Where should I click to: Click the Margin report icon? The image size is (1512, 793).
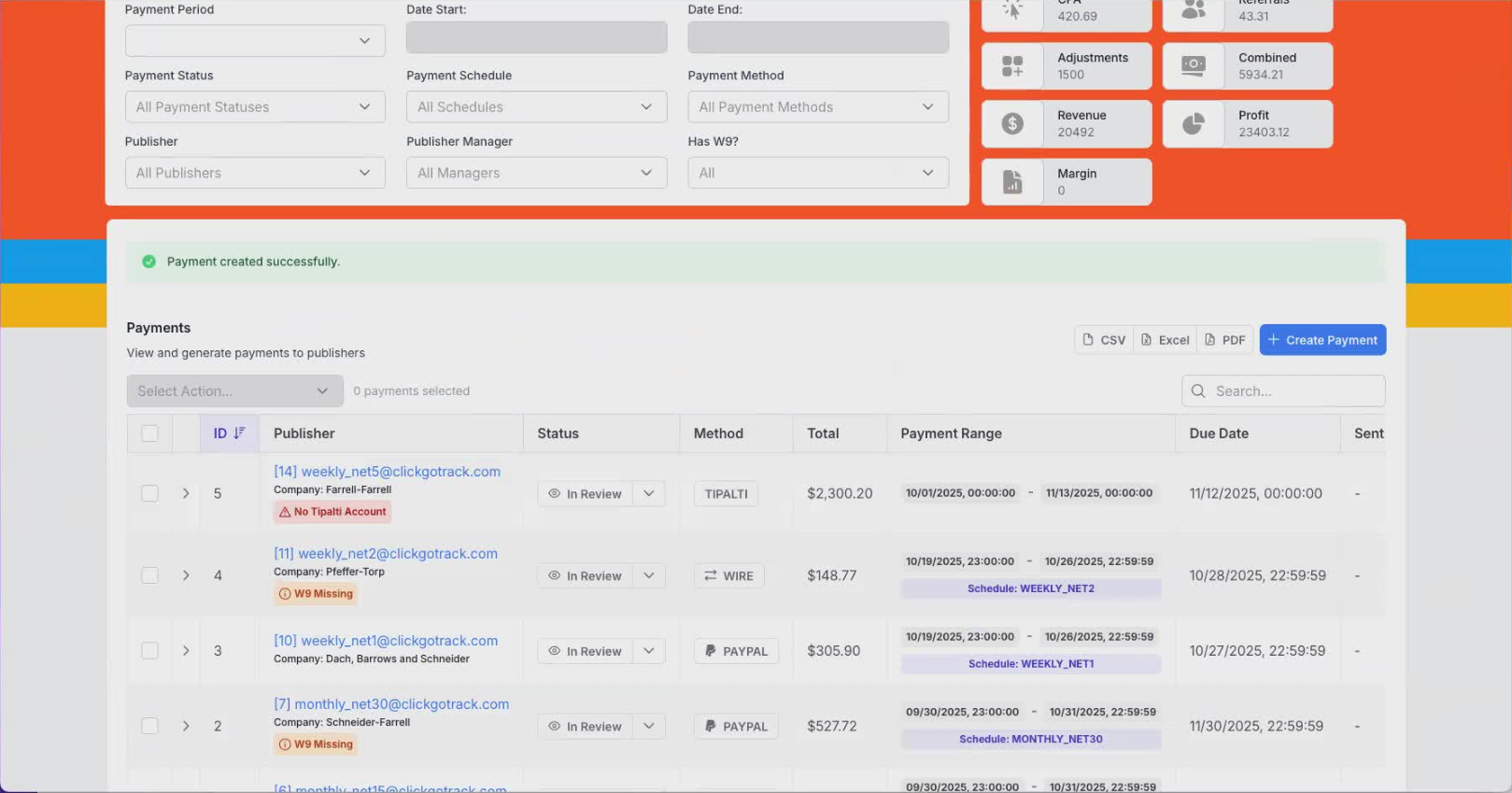[x=1012, y=182]
